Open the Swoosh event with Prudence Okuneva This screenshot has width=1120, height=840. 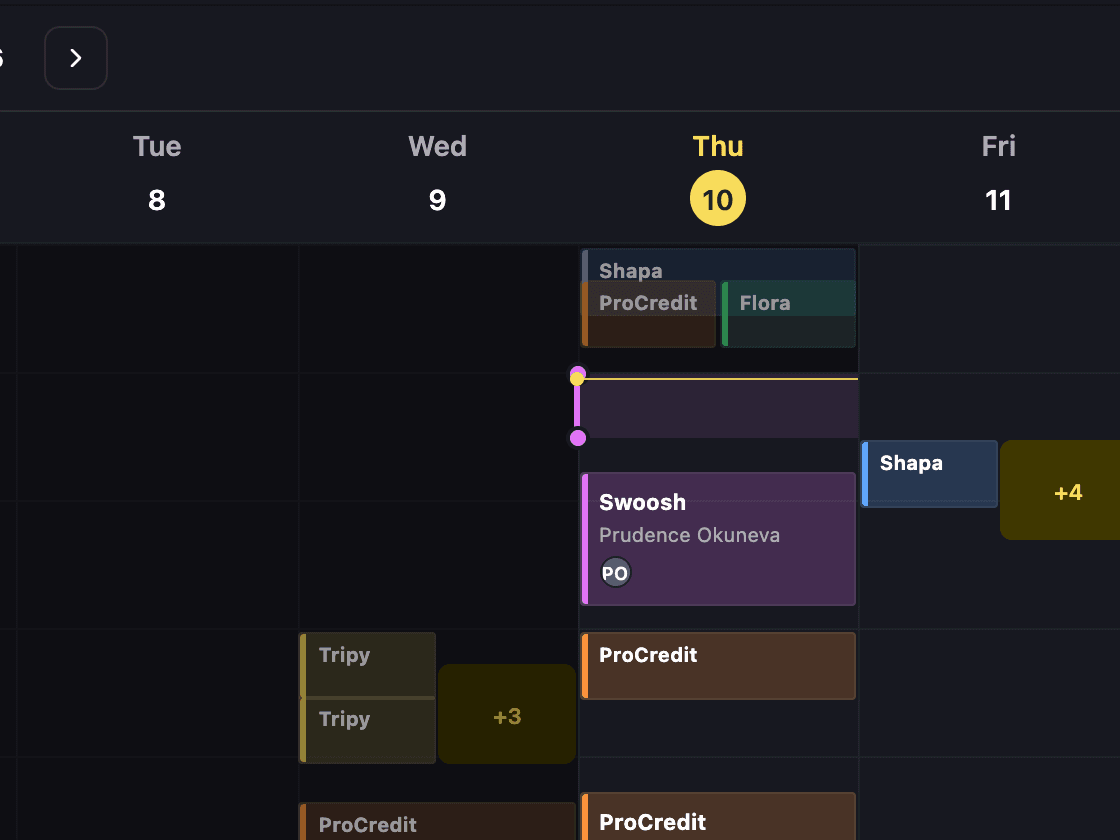(718, 539)
